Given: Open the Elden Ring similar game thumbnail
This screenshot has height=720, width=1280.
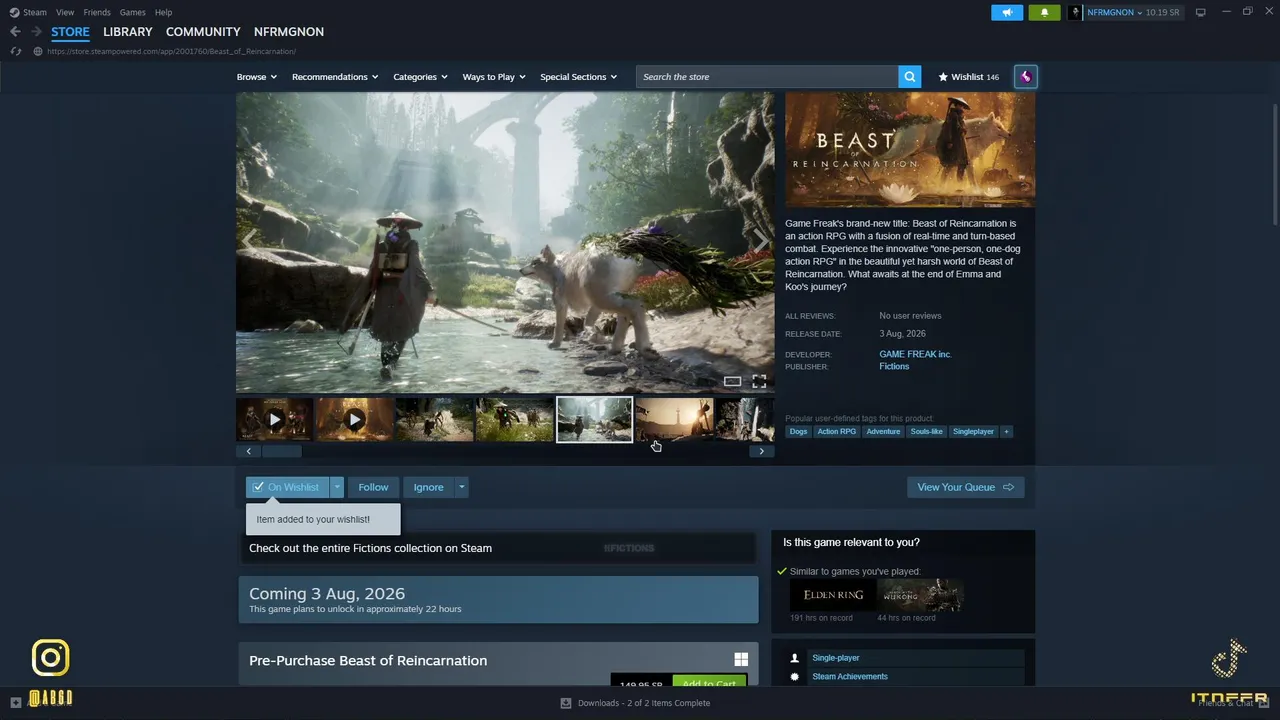Looking at the screenshot, I should pyautogui.click(x=833, y=595).
